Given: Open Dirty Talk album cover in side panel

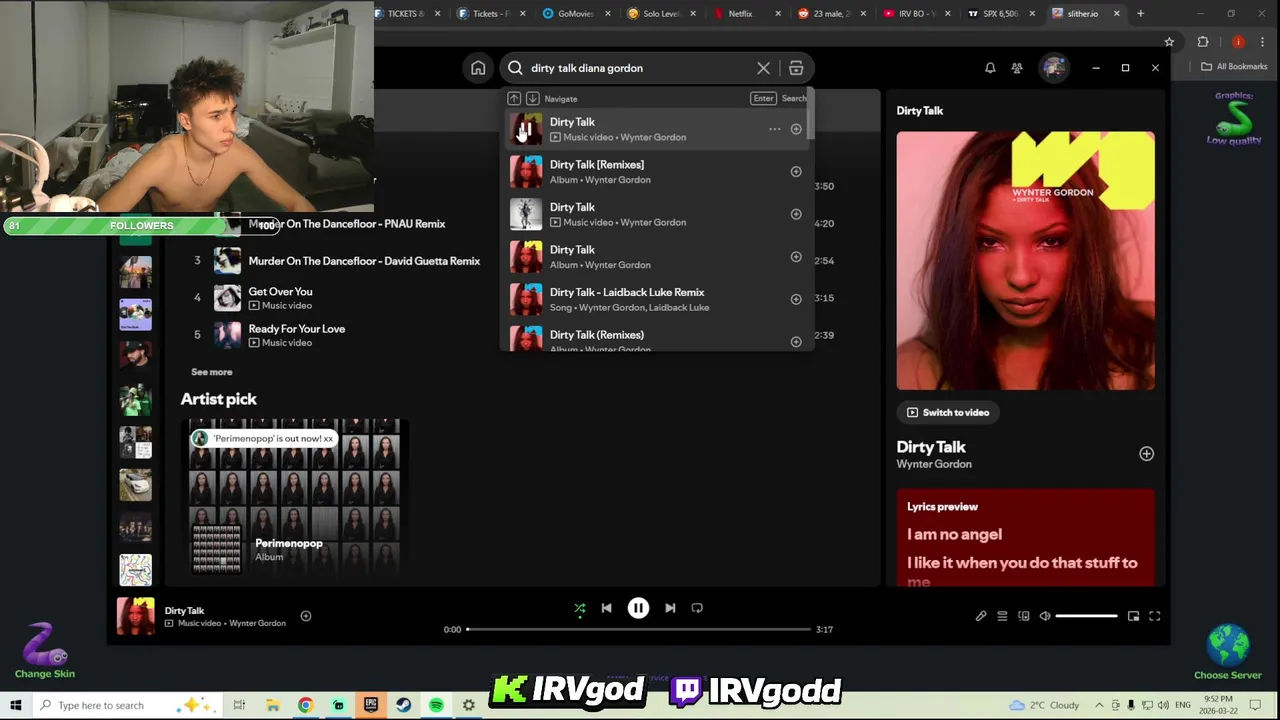Looking at the screenshot, I should 1026,261.
